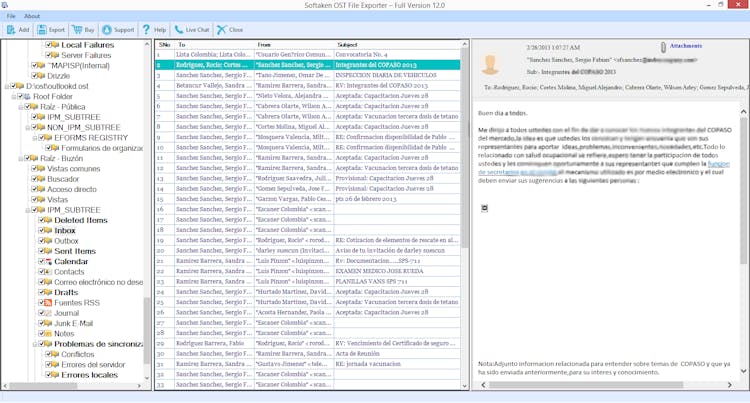
Task: Click the Add toolbar icon
Action: [x=11, y=30]
